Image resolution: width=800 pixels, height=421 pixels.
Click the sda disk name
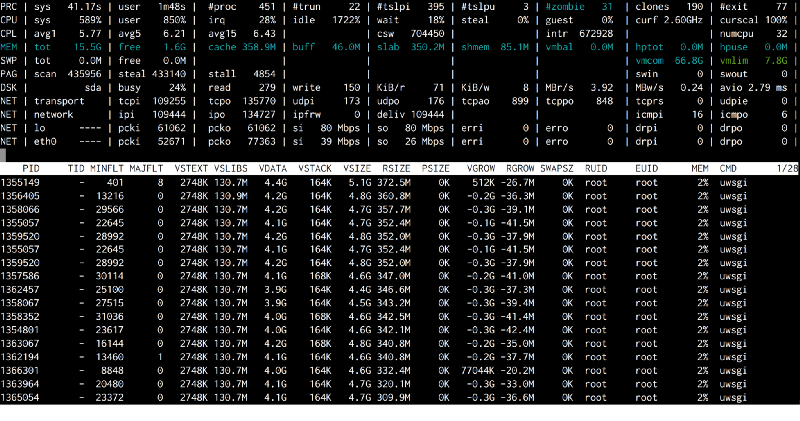click(x=93, y=88)
